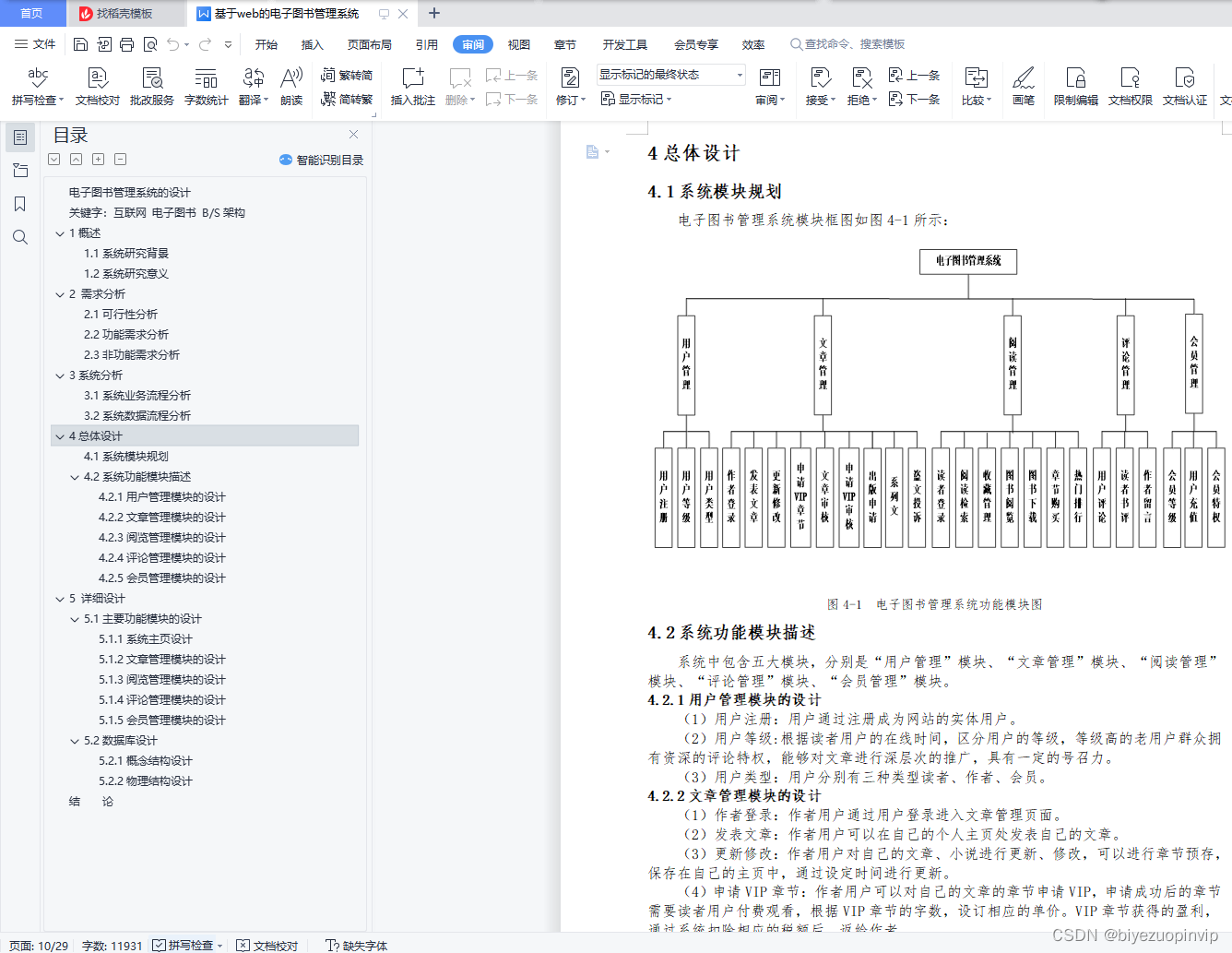
Task: Click the outline view icon in left sidebar
Action: pos(20,137)
